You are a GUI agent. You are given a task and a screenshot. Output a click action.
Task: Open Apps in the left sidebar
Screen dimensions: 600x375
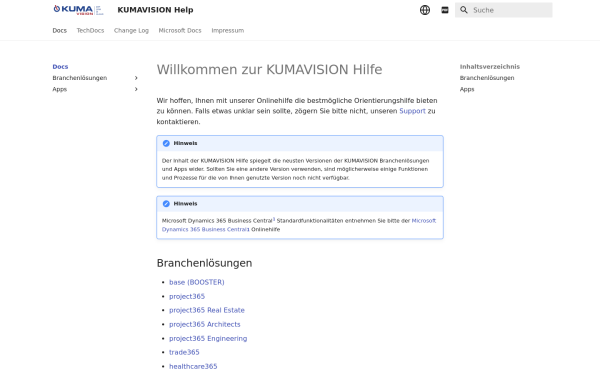60,89
